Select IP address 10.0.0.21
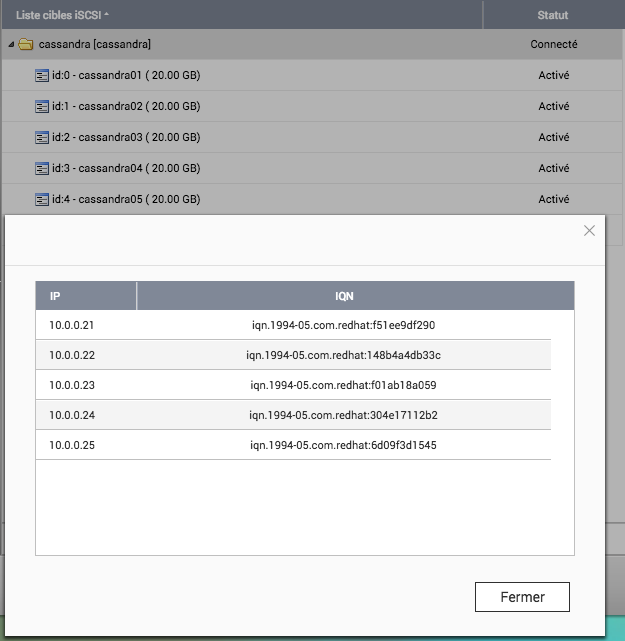The height and width of the screenshot is (641, 625). [x=72, y=325]
